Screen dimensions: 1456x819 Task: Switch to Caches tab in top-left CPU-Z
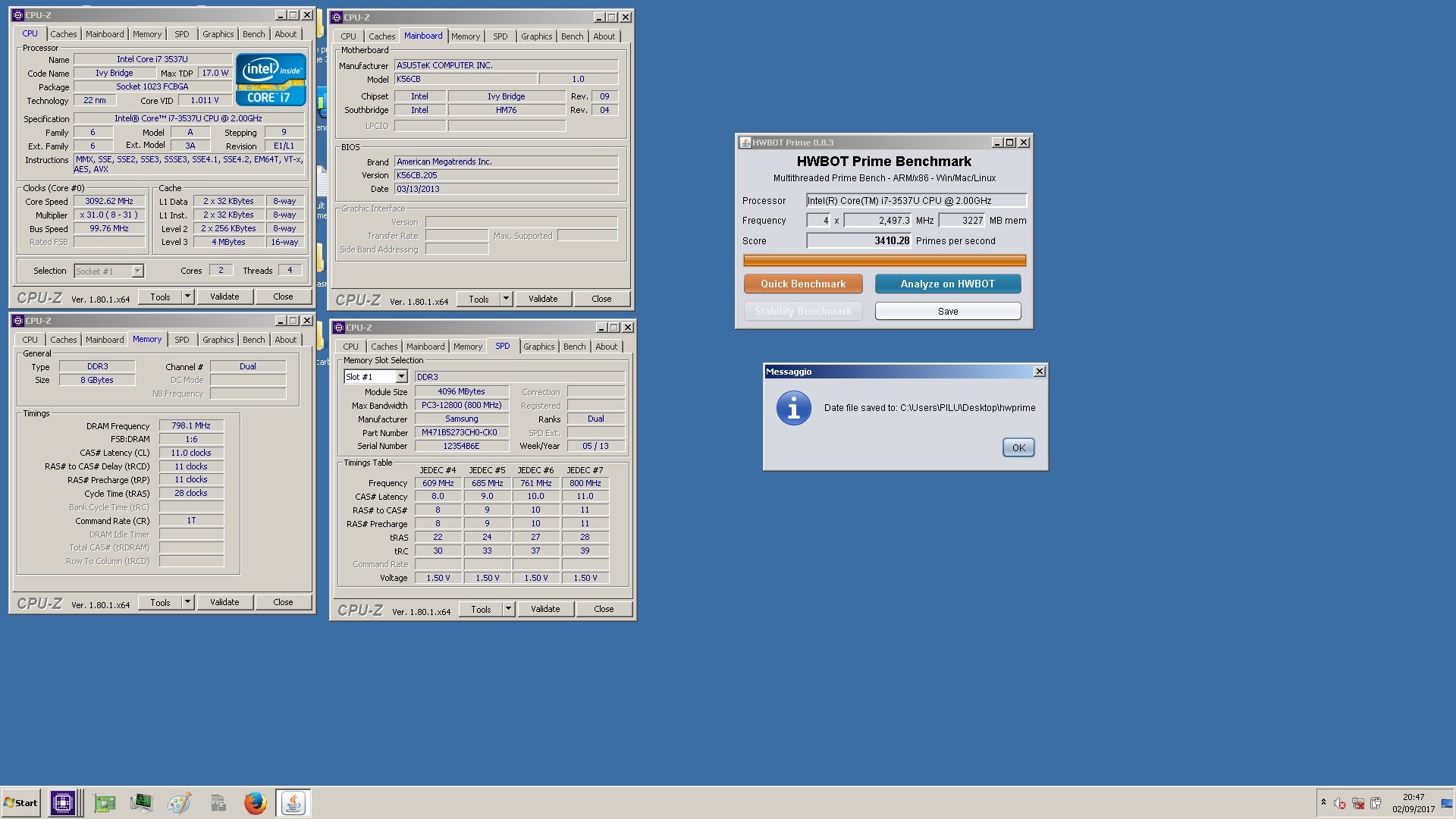point(64,34)
